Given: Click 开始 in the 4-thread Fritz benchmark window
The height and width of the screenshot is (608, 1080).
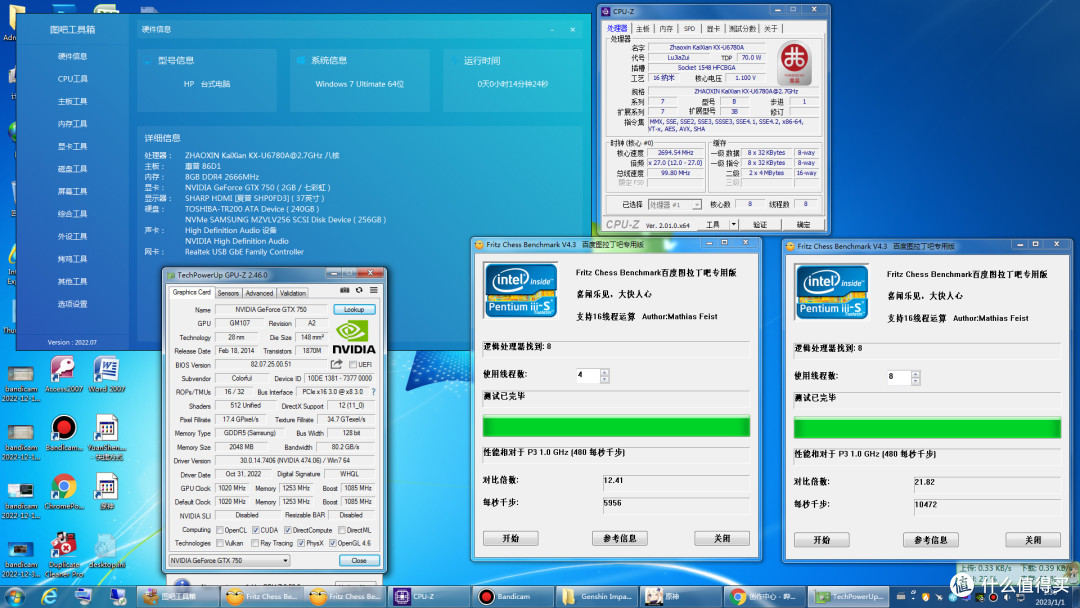Looking at the screenshot, I should (510, 538).
